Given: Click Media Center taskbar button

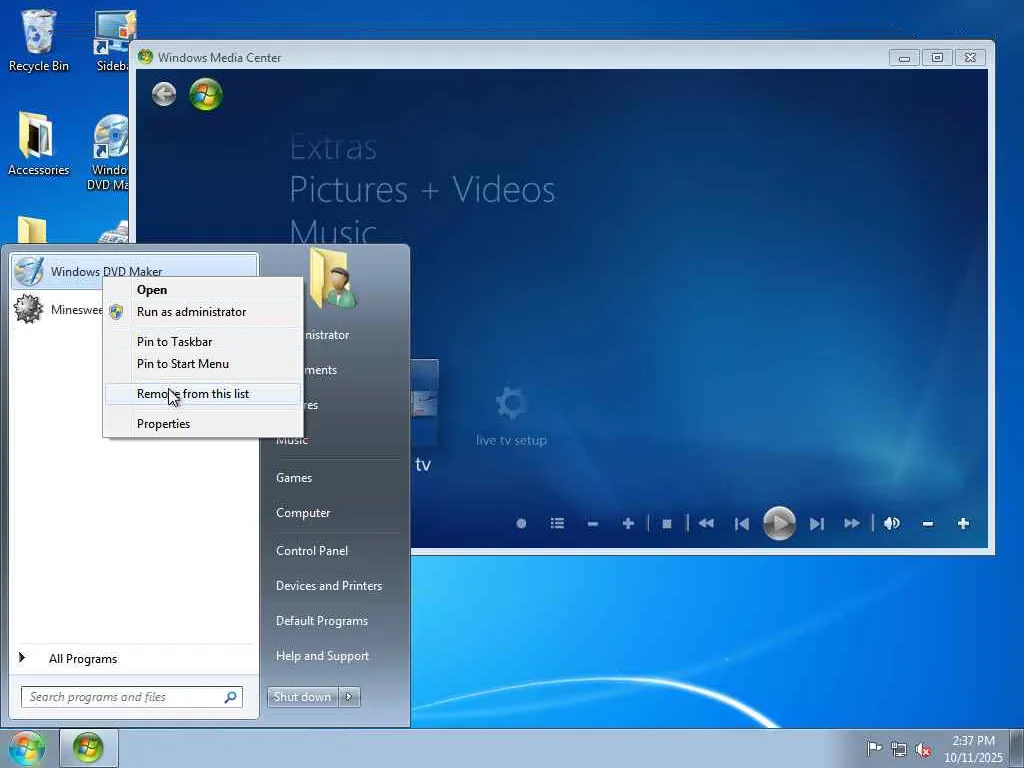Looking at the screenshot, I should tap(88, 748).
